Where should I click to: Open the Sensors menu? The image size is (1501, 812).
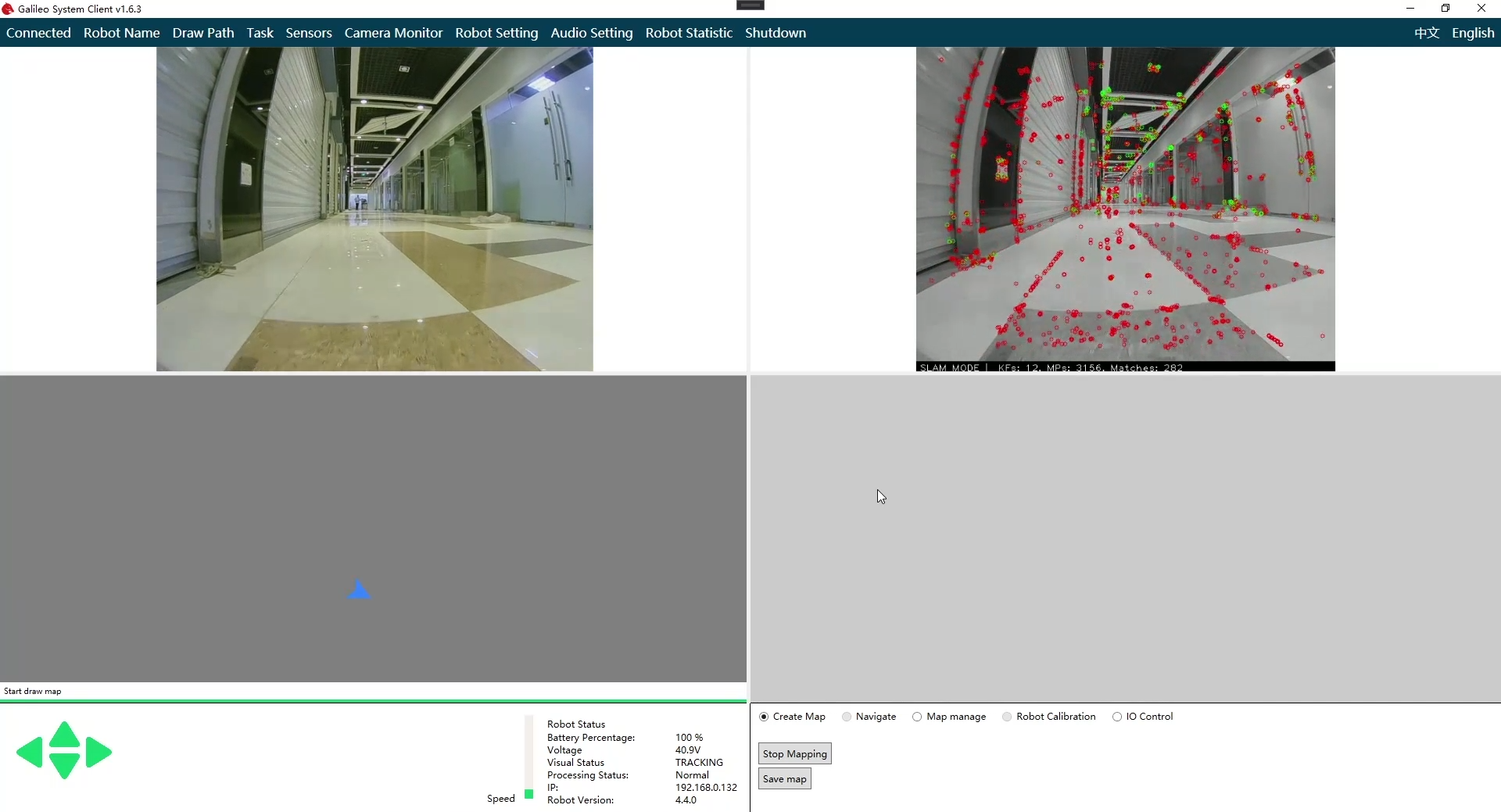tap(309, 33)
